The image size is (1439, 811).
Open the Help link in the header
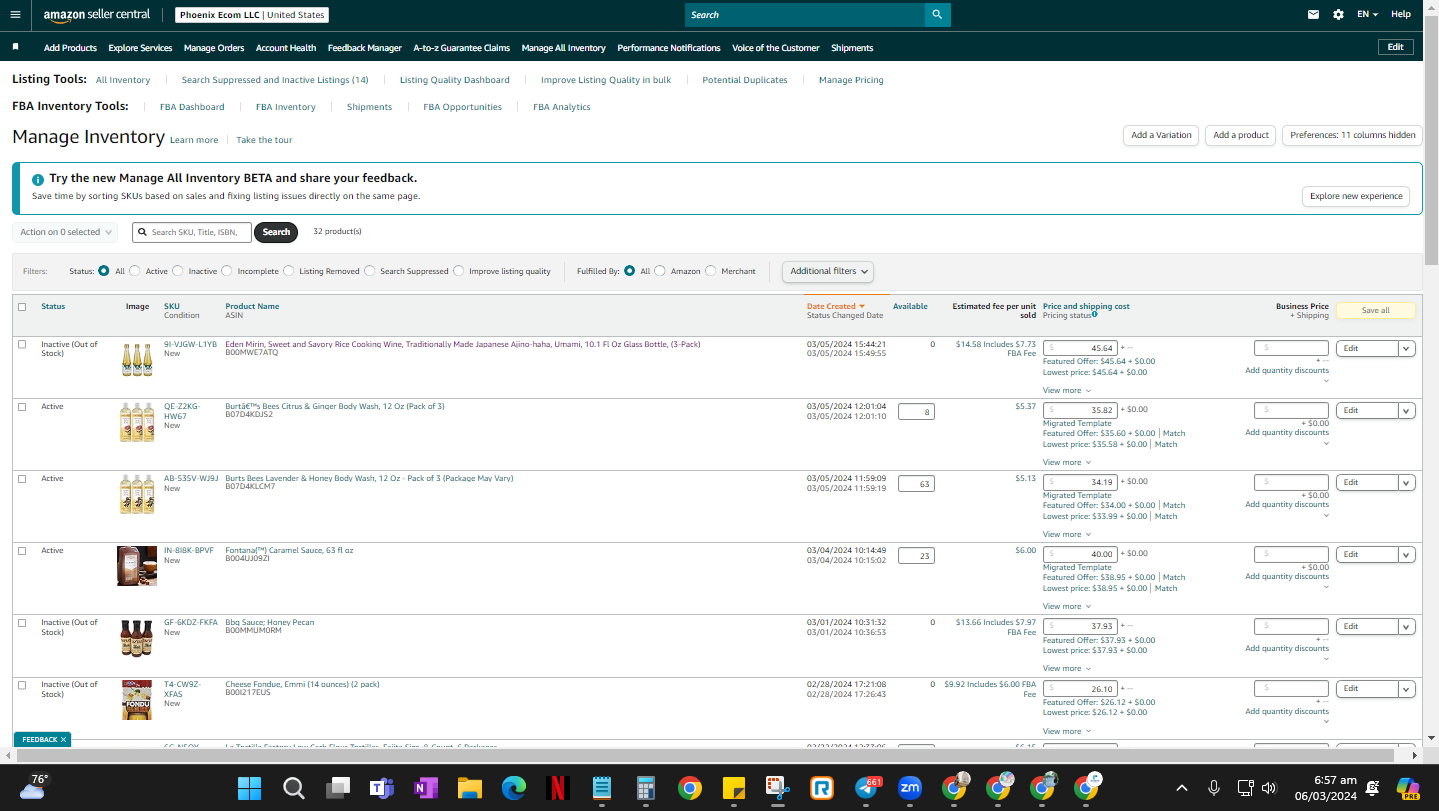pos(1401,14)
